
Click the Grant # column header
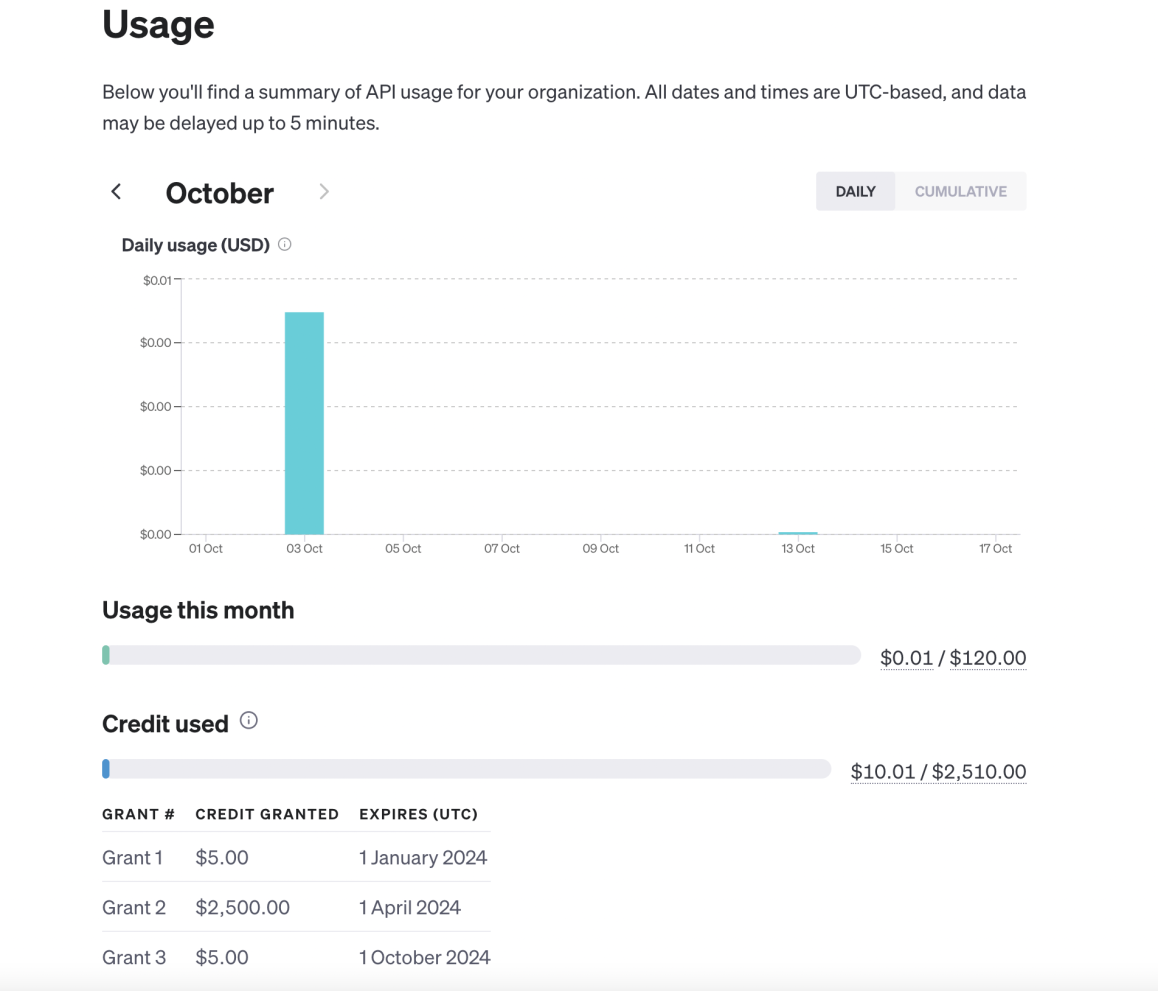pyautogui.click(x=138, y=814)
